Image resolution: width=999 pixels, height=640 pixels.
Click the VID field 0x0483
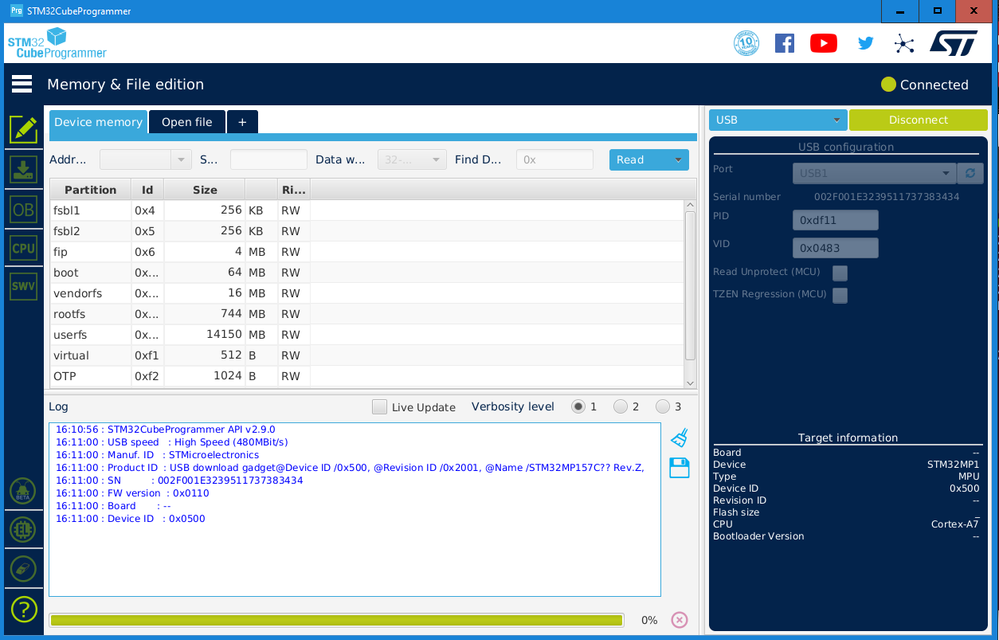[835, 248]
